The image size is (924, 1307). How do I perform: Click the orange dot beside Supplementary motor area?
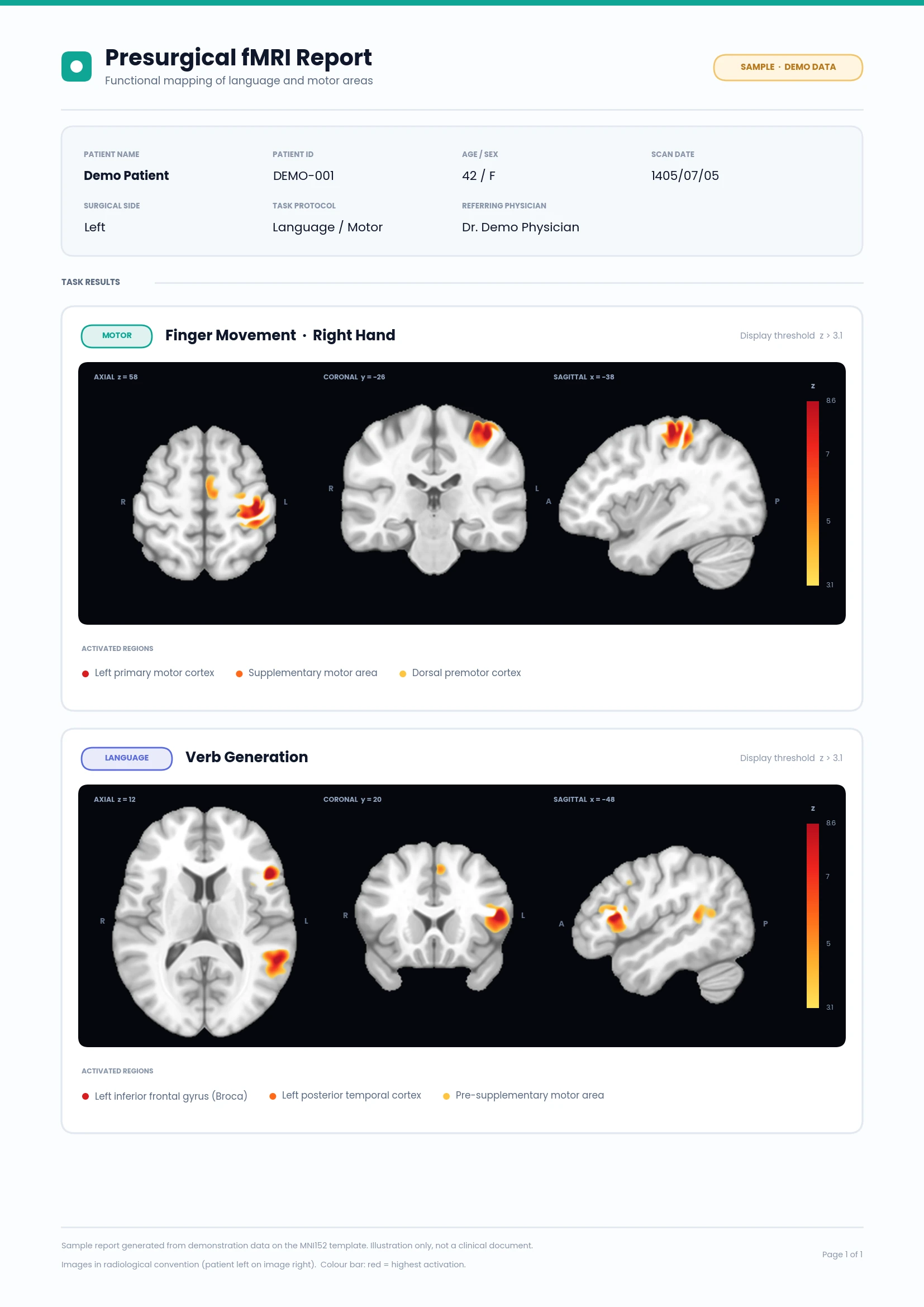239,673
